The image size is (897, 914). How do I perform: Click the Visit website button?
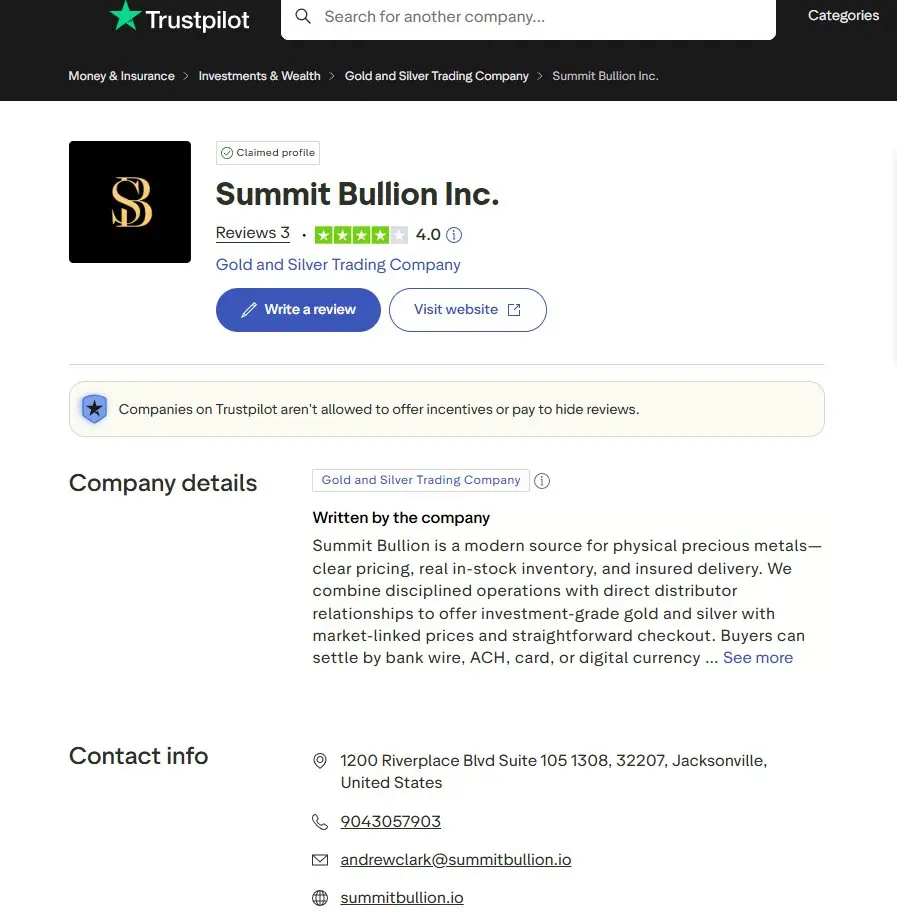467,310
